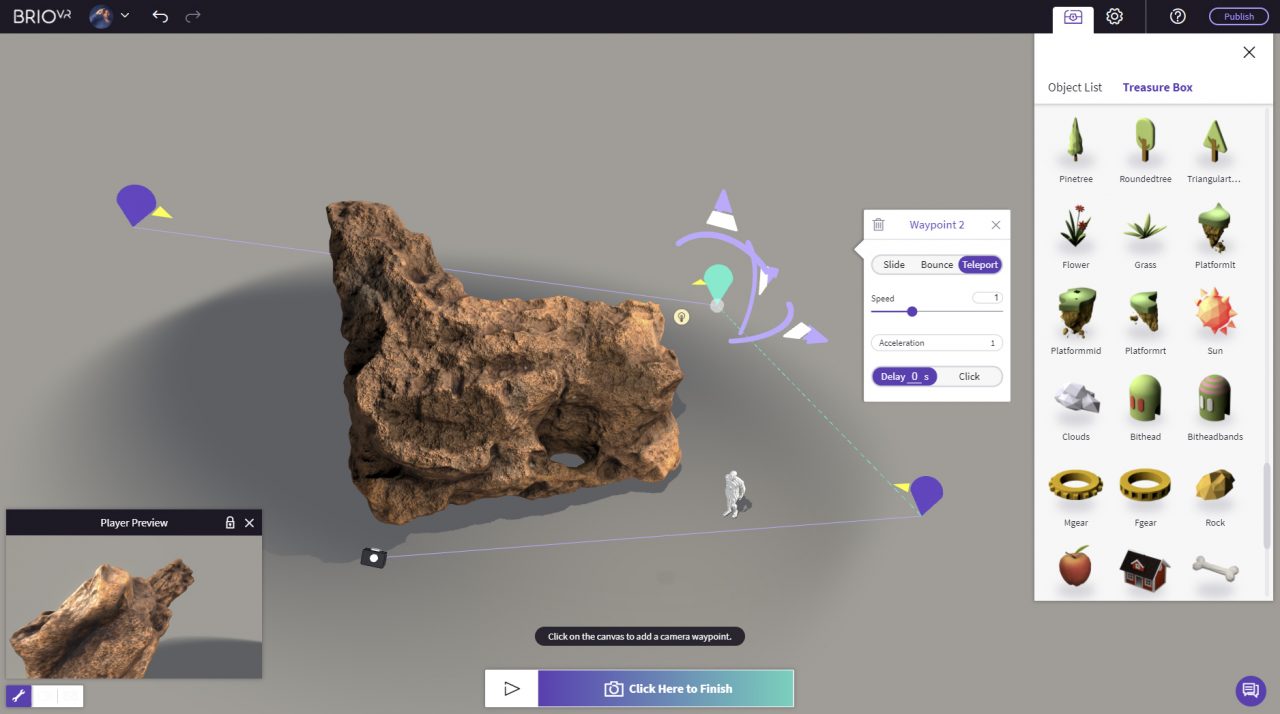Pick the Sun object thumbnail
Viewport: 1280px width, 714px height.
[x=1214, y=313]
